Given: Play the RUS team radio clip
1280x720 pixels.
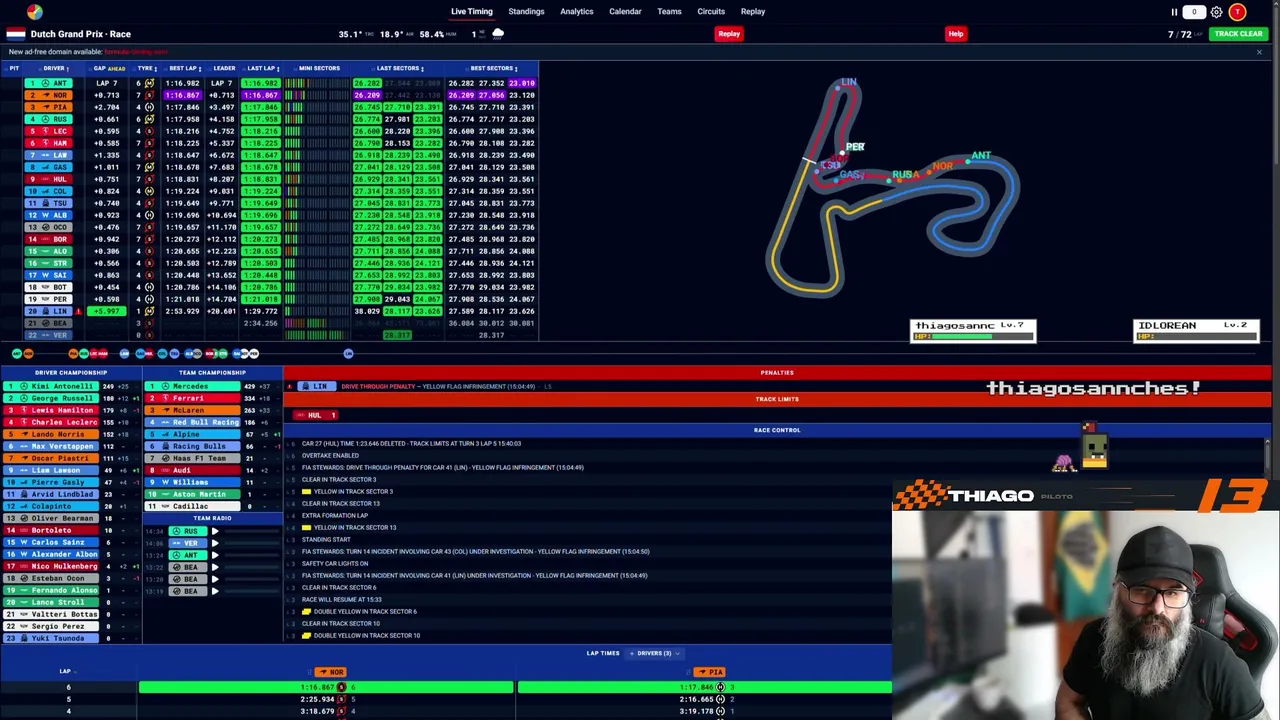Looking at the screenshot, I should pyautogui.click(x=215, y=531).
